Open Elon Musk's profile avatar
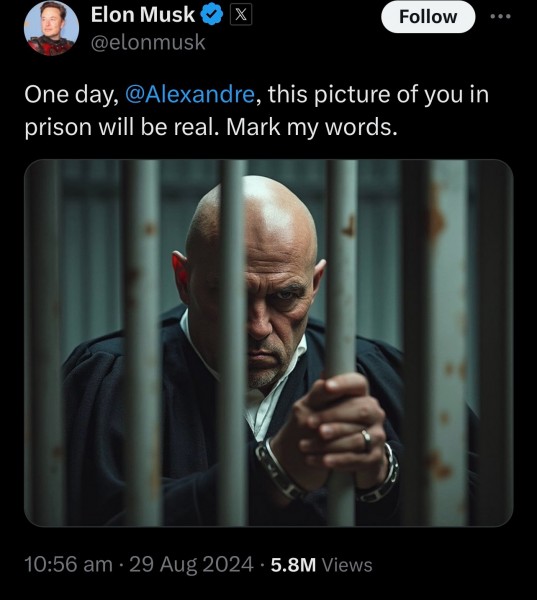The width and height of the screenshot is (537, 600). click(x=51, y=28)
